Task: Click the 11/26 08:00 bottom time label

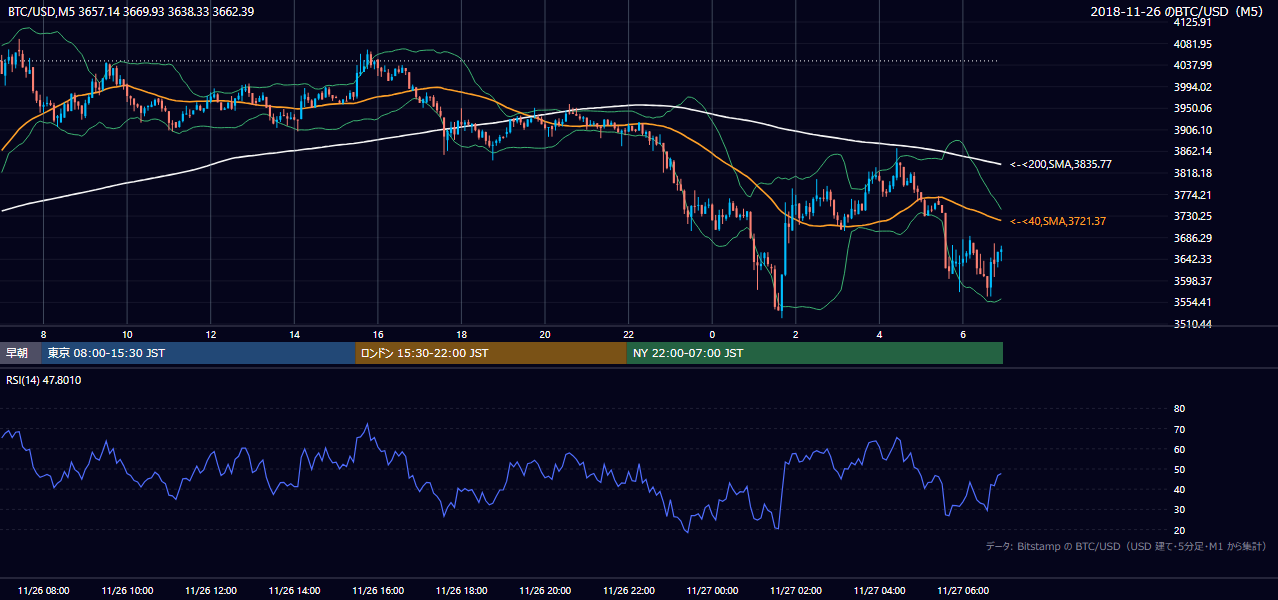Action: coord(43,591)
